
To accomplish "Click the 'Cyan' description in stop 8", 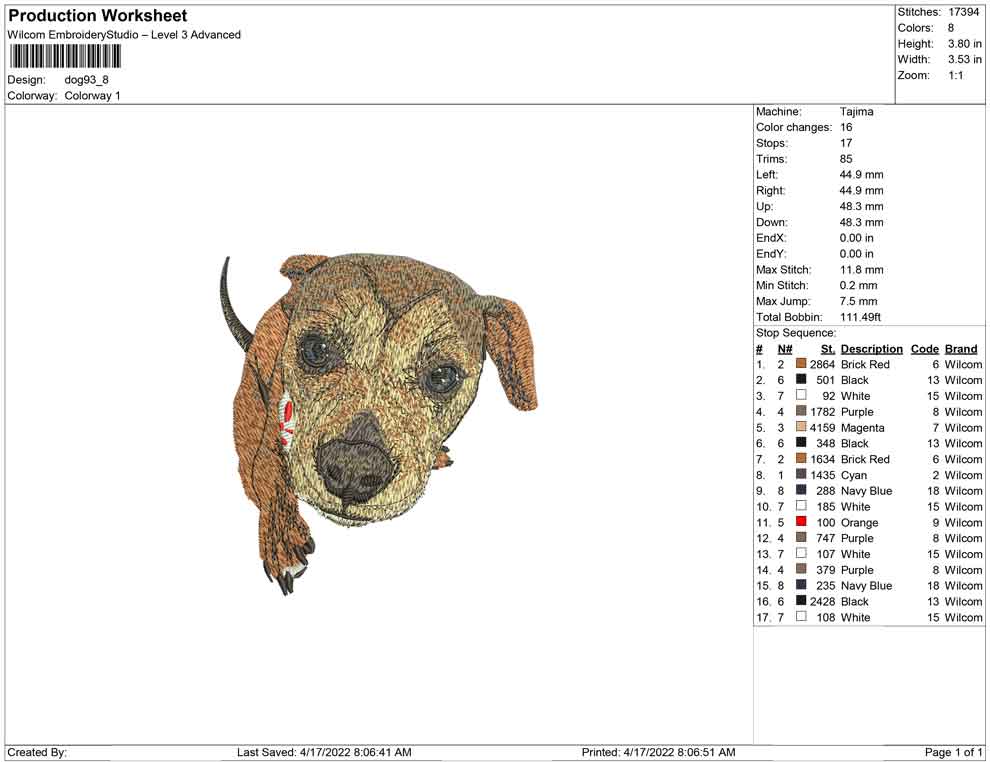I will (x=854, y=475).
